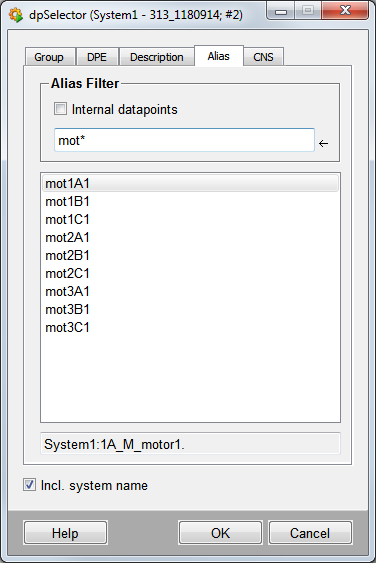Image resolution: width=376 pixels, height=563 pixels.
Task: Click the alias filter field containing mot*
Action: 184,140
